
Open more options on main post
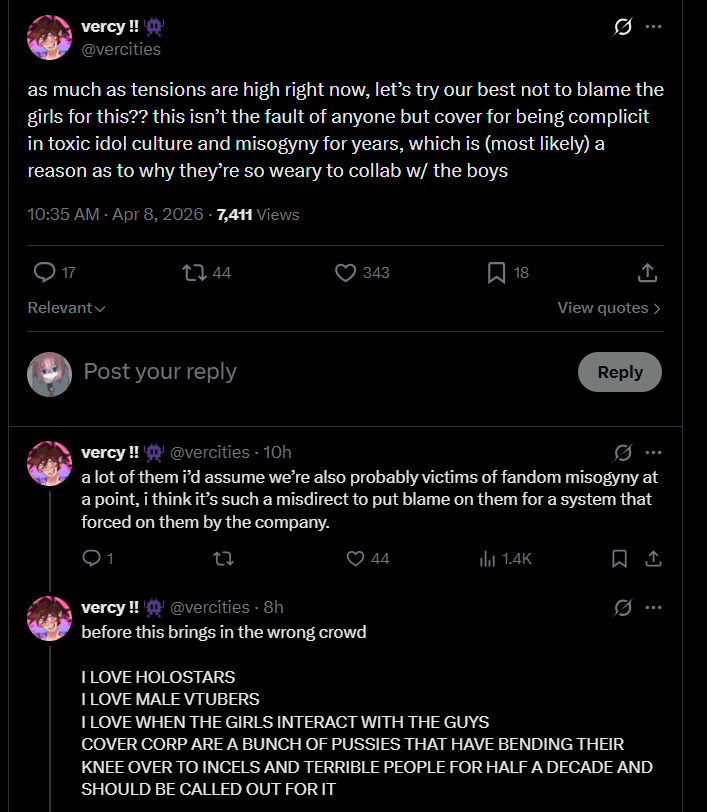tap(653, 27)
